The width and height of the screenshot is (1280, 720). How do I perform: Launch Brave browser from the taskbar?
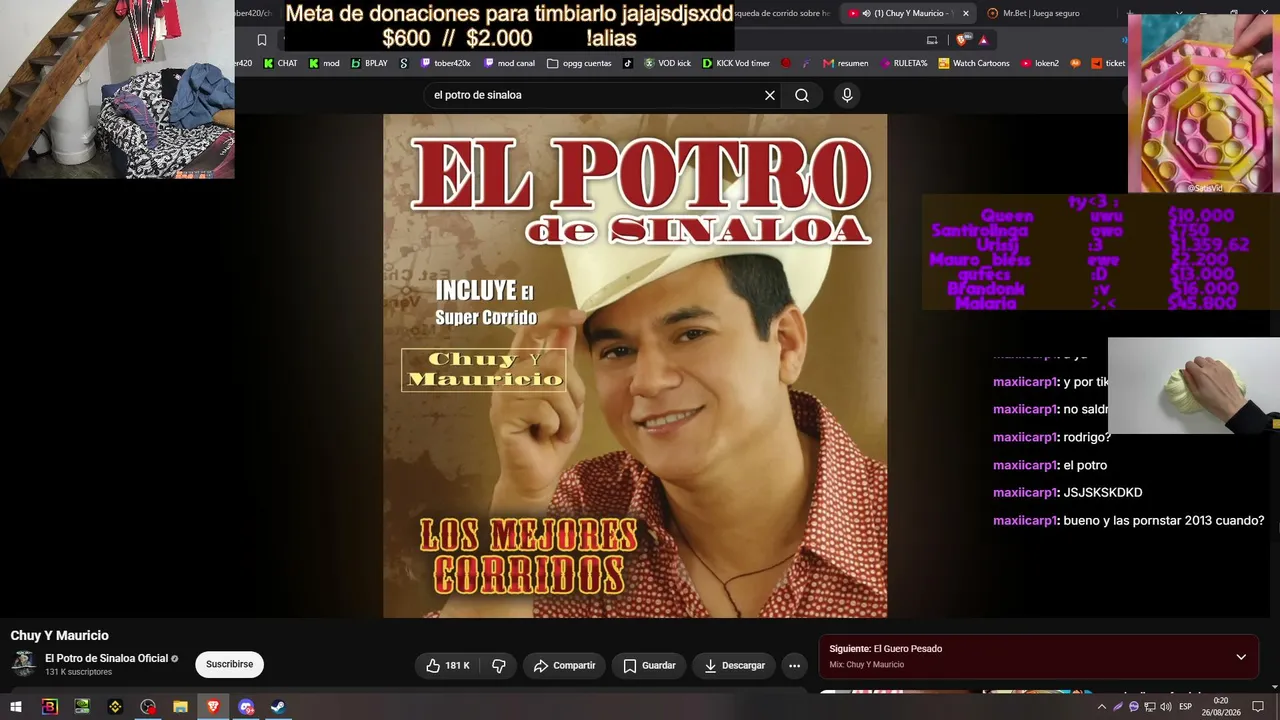point(213,707)
